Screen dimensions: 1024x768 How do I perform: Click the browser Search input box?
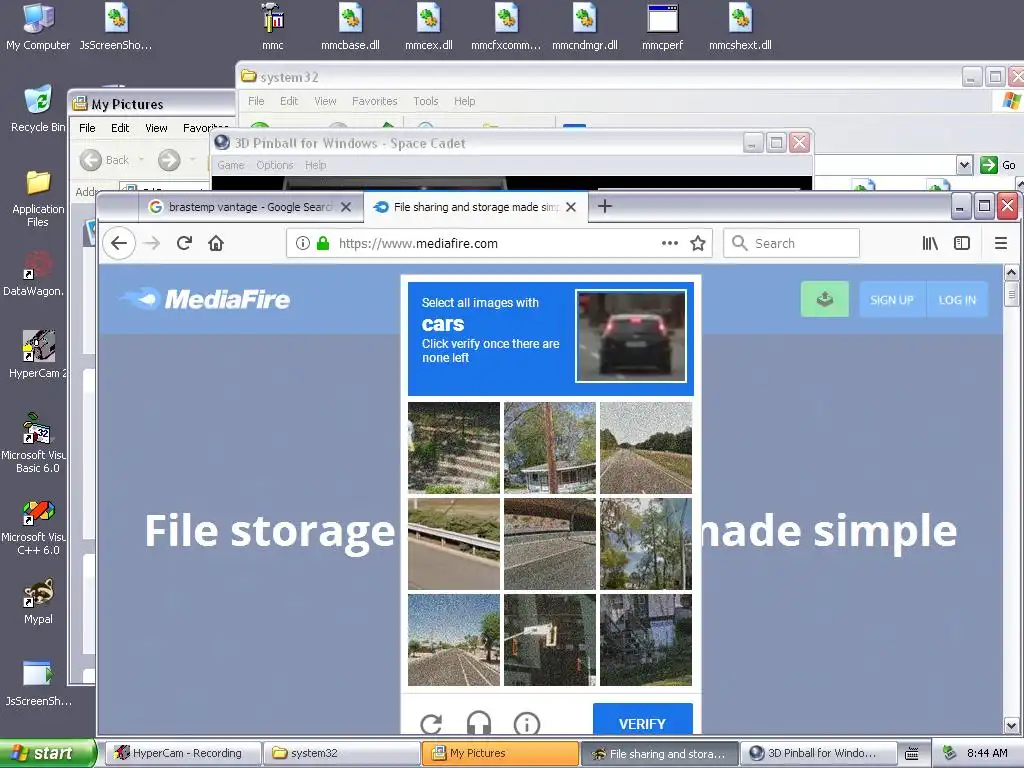pyautogui.click(x=792, y=244)
